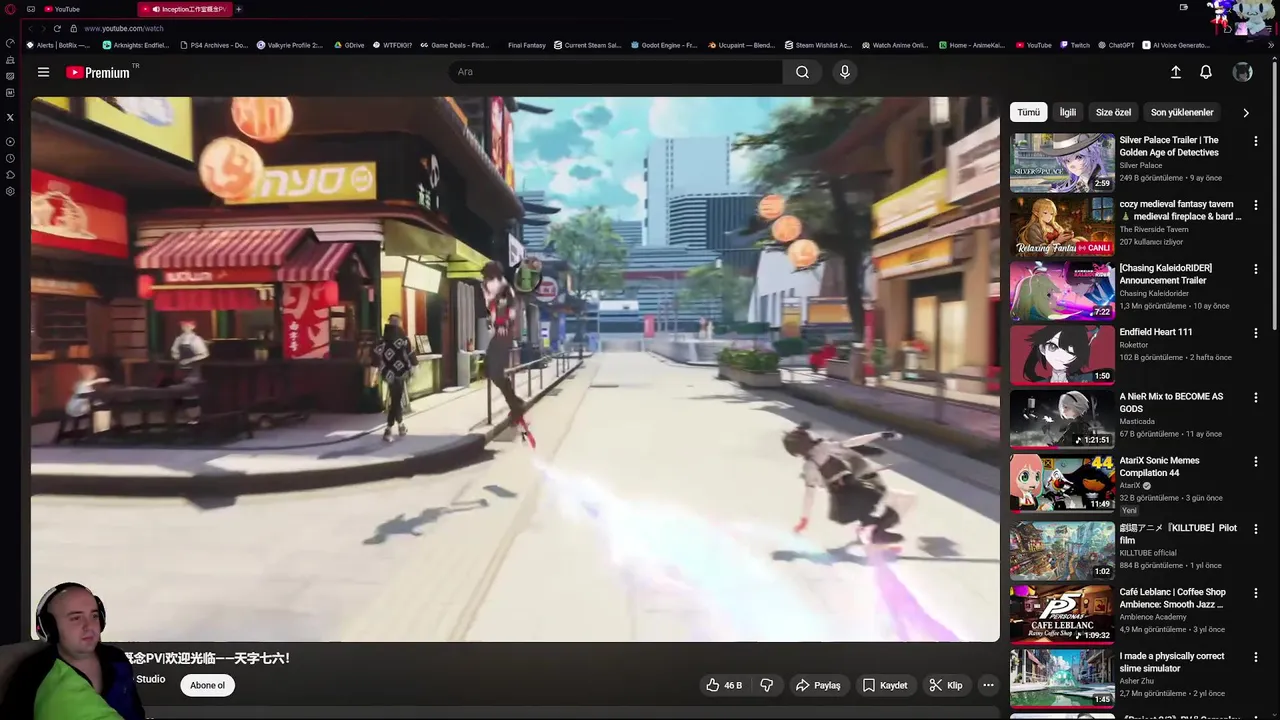Open options for Silver Palace Trailer video
Image resolution: width=1280 pixels, height=720 pixels.
[x=1256, y=141]
